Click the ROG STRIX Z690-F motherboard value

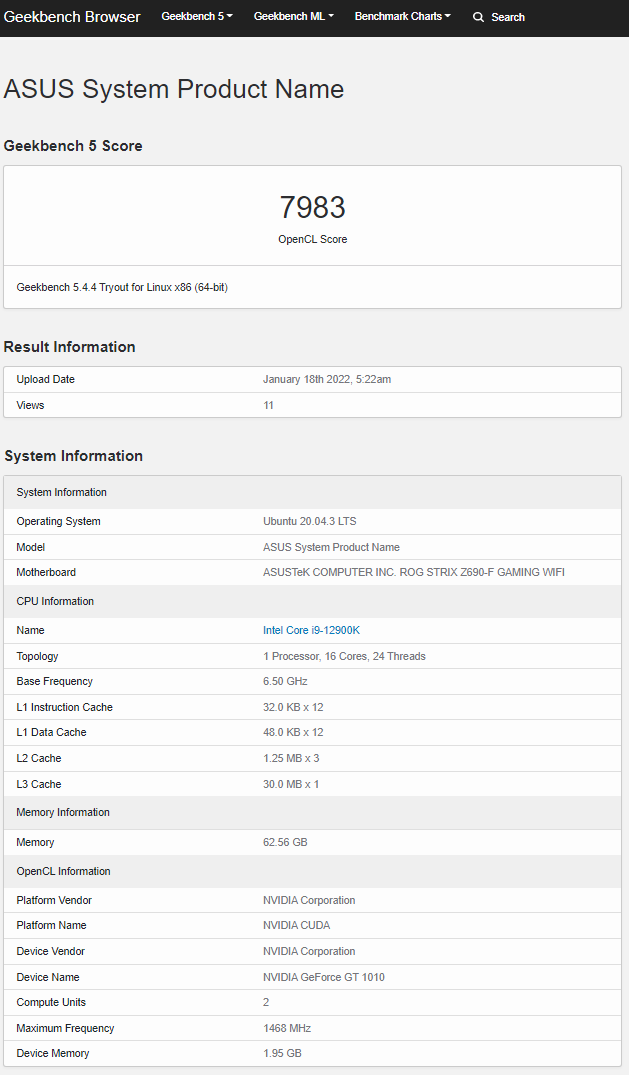coord(414,572)
